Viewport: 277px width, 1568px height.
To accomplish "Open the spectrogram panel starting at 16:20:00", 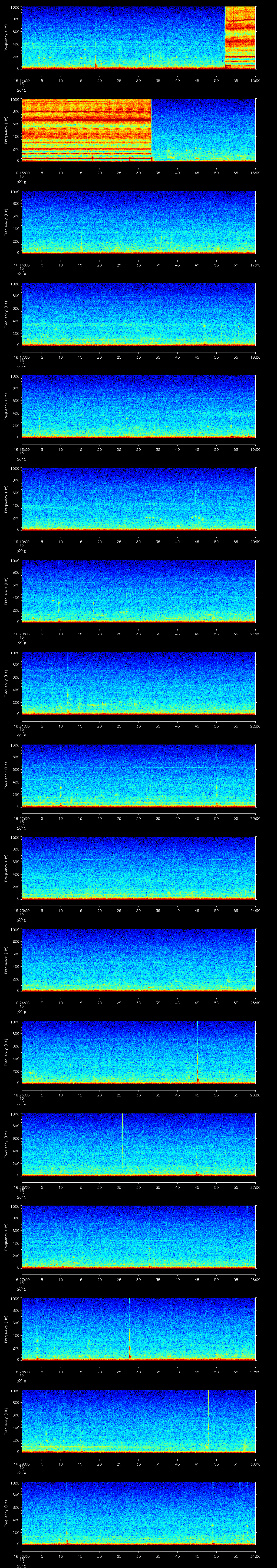I will coord(138,591).
